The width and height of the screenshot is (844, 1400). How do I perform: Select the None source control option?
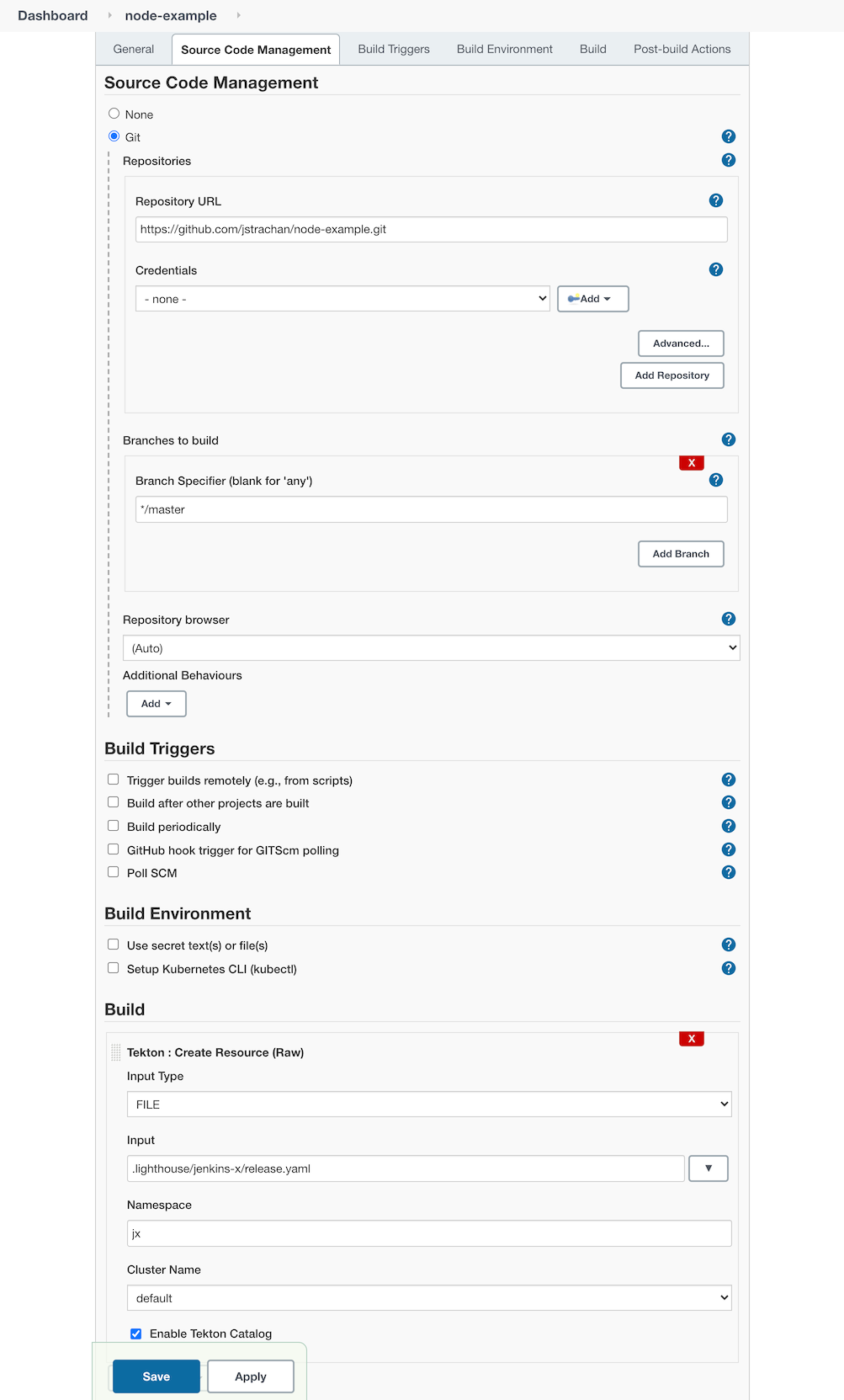(114, 114)
